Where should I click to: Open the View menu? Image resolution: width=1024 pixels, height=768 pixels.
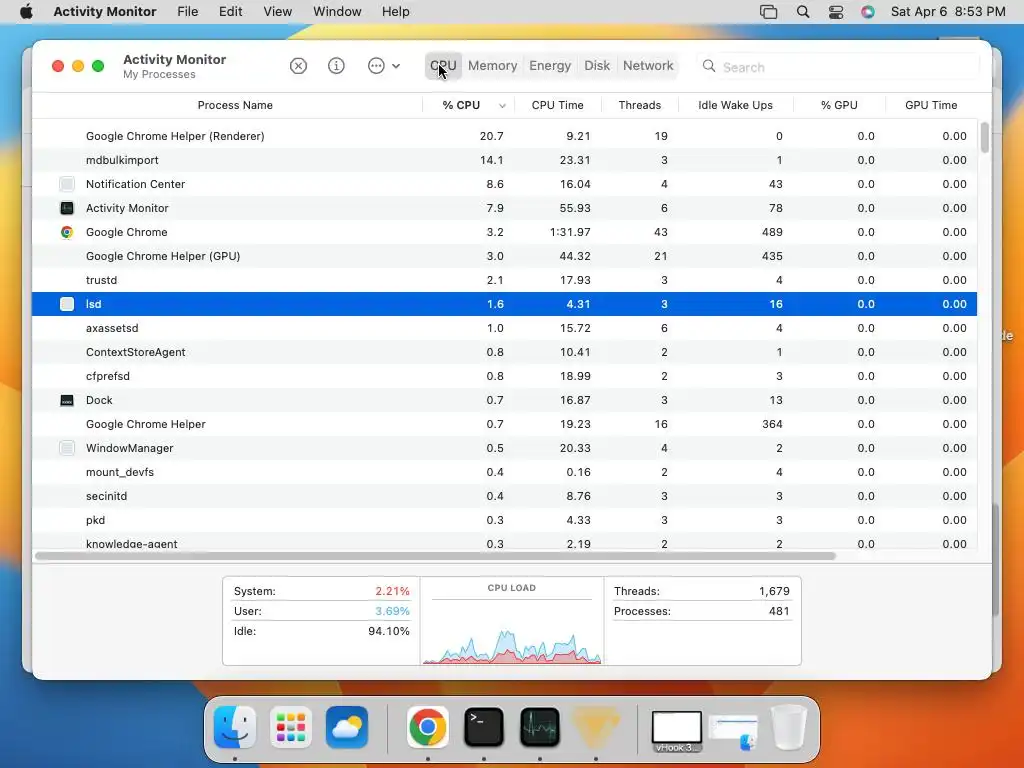tap(278, 12)
